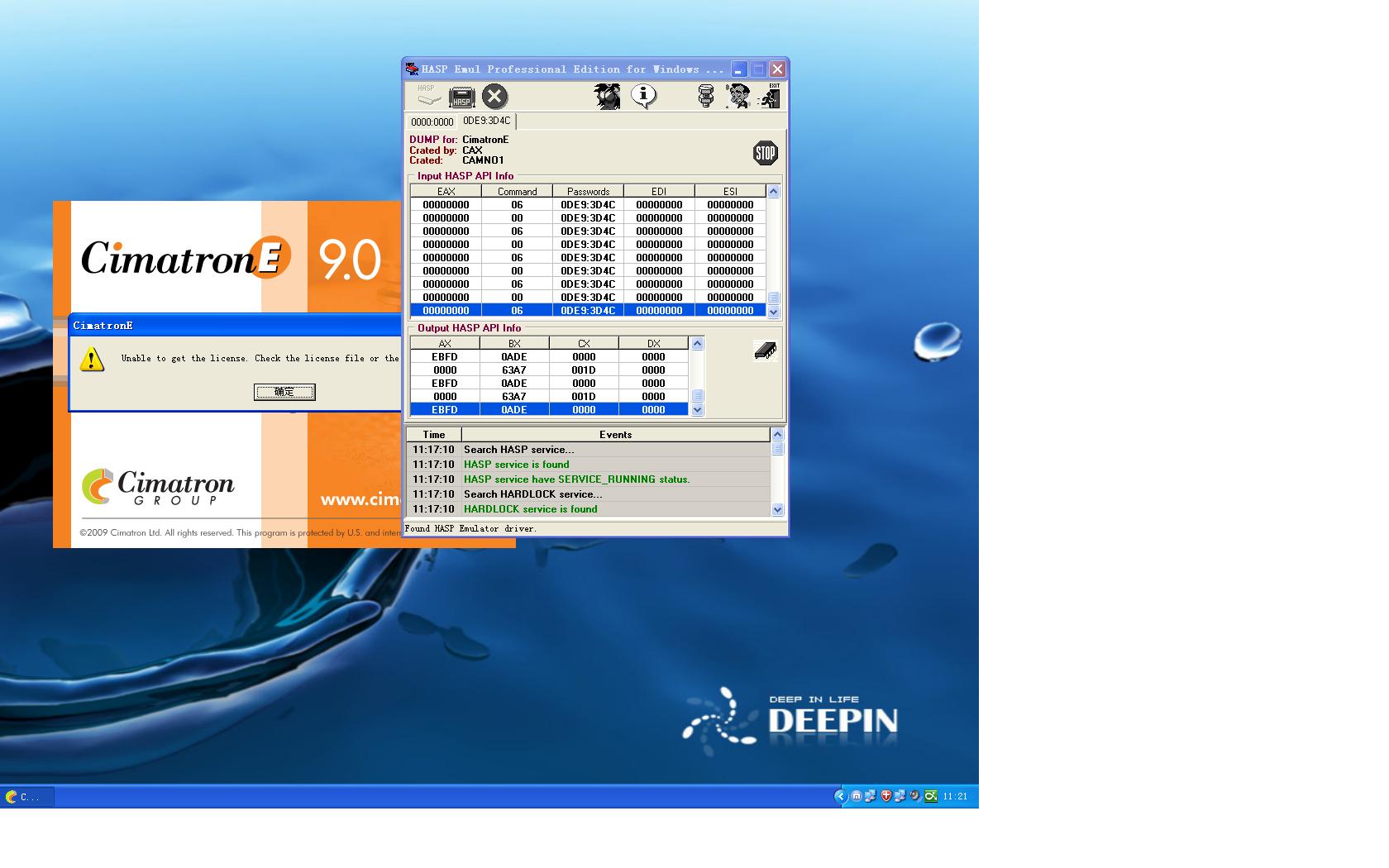Screen dimensions: 1389x868
Task: Click the EXIT running-man icon
Action: [770, 96]
